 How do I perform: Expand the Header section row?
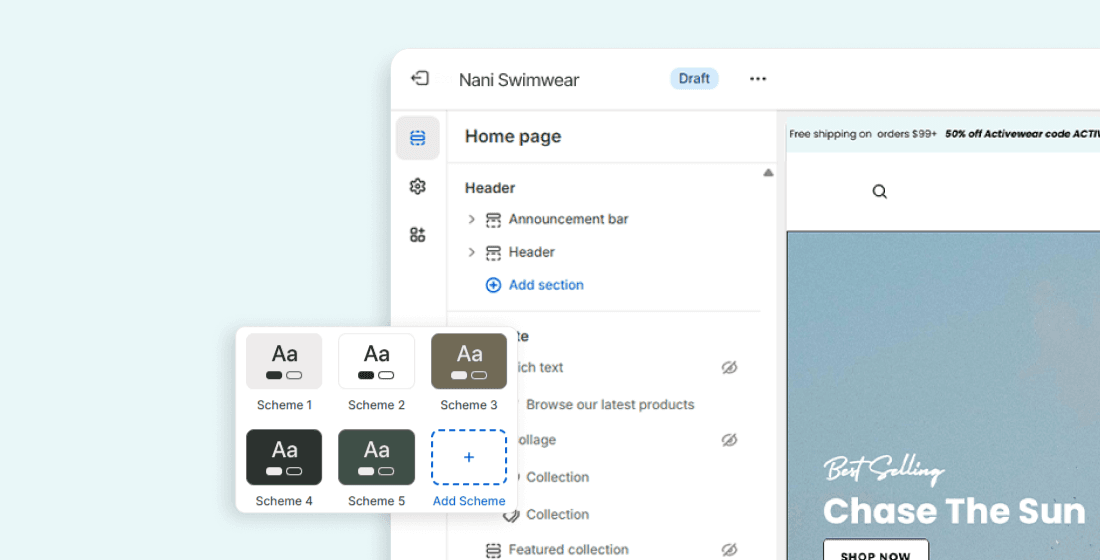coord(471,252)
